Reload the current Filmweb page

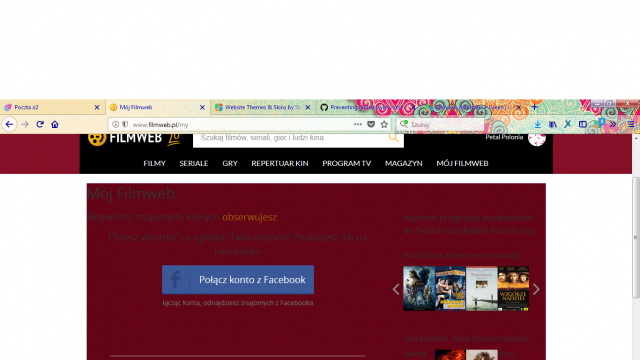coord(40,124)
